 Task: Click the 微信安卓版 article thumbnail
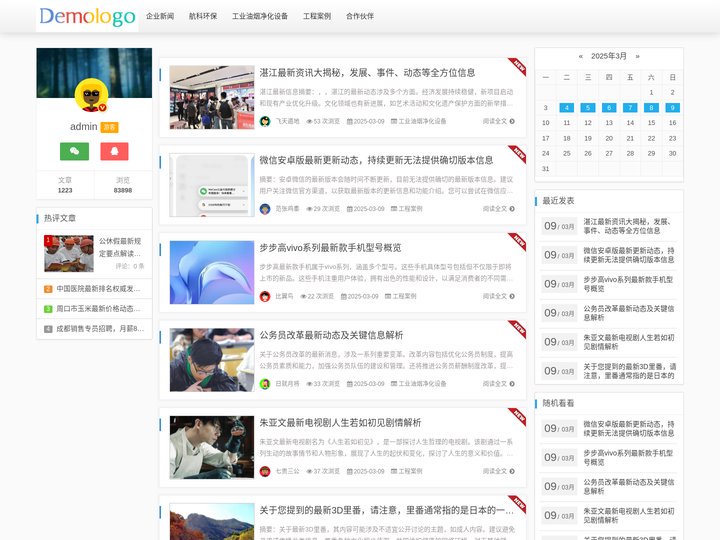point(212,185)
